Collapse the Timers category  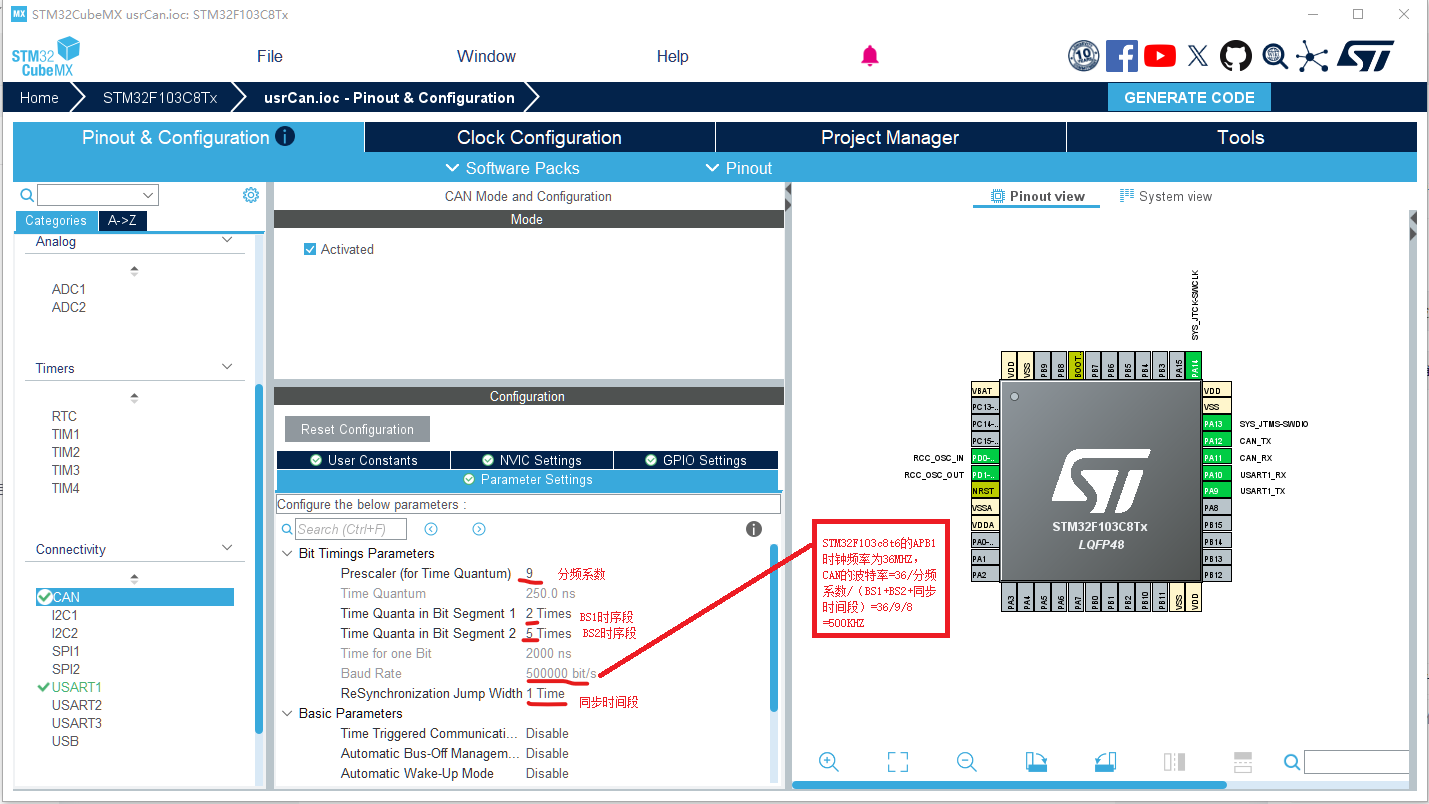tap(227, 367)
